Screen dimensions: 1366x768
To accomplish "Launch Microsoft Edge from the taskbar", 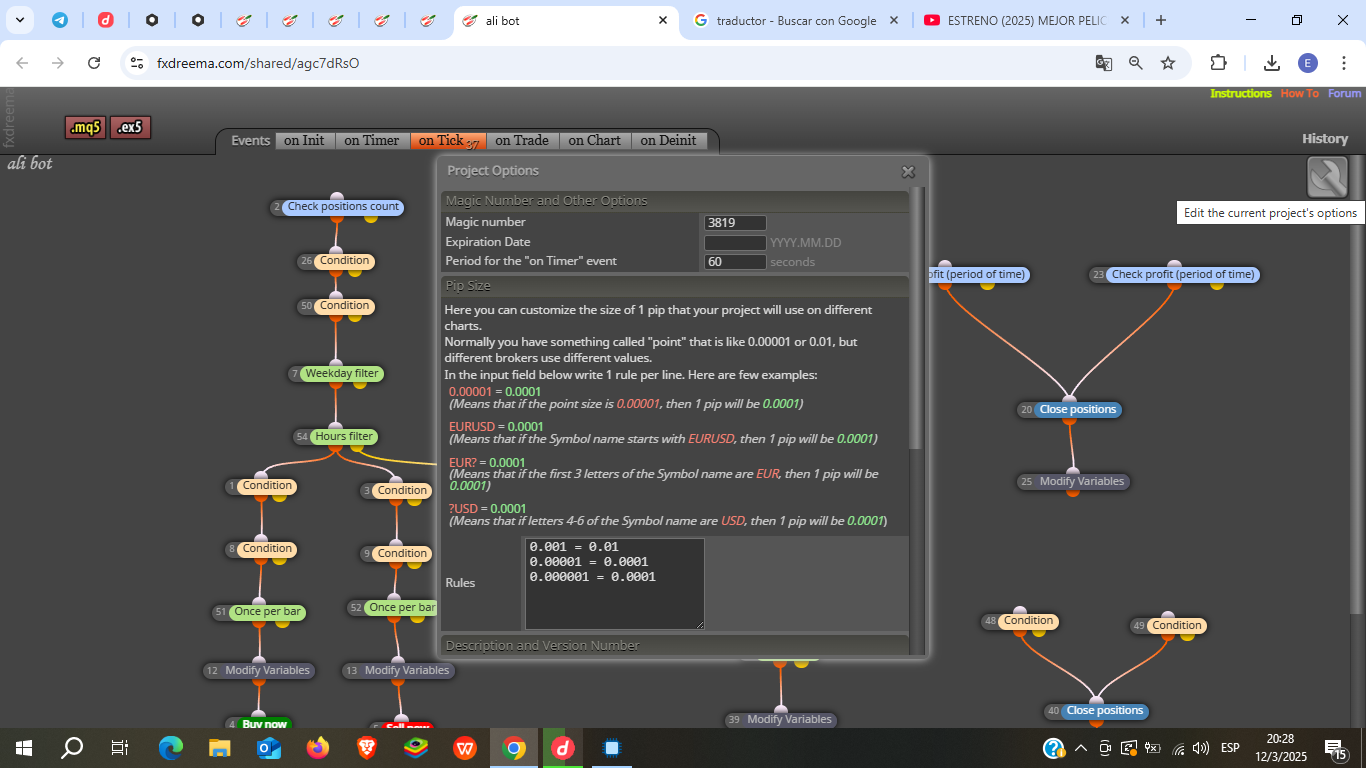I will (x=171, y=748).
